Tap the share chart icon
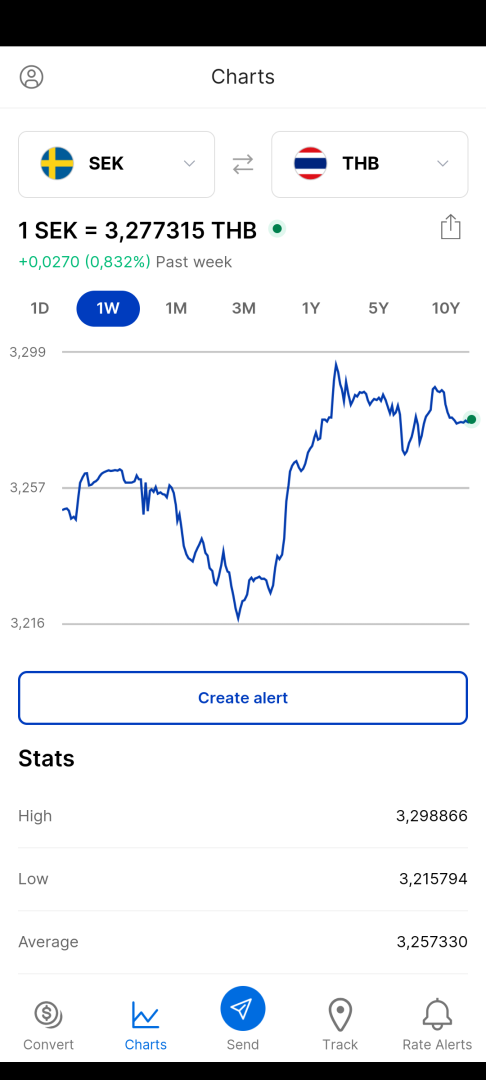The height and width of the screenshot is (1080, 486). coord(450,227)
